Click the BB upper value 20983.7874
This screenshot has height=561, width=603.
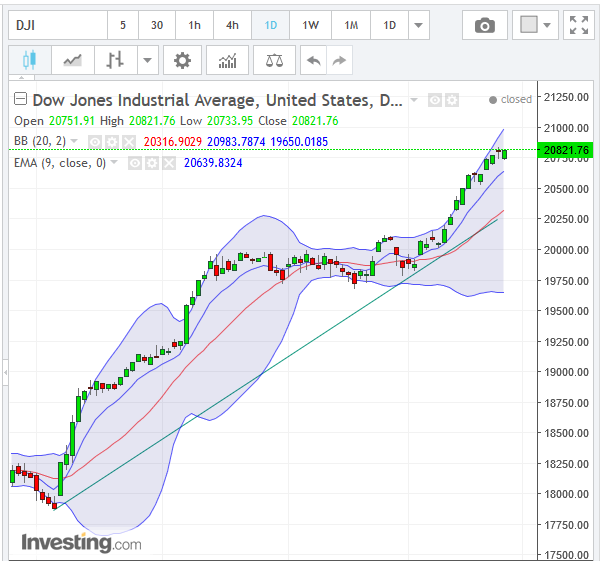[x=236, y=142]
